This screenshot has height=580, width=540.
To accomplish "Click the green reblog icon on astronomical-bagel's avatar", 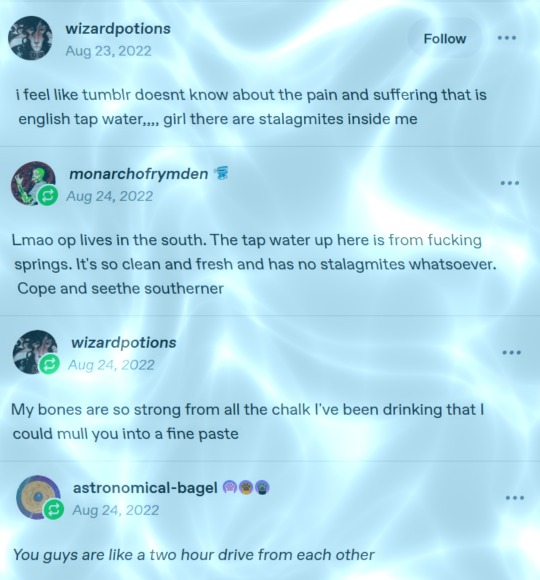I will click(x=54, y=510).
